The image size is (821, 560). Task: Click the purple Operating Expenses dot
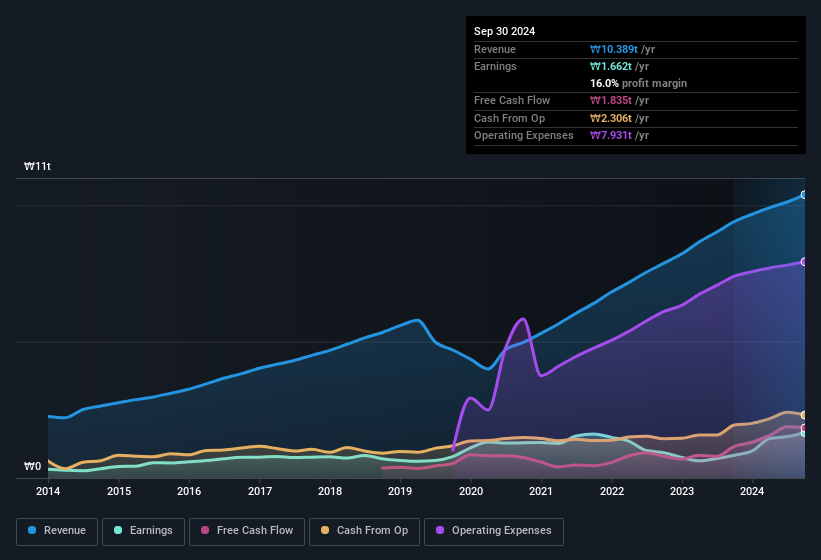(x=441, y=531)
